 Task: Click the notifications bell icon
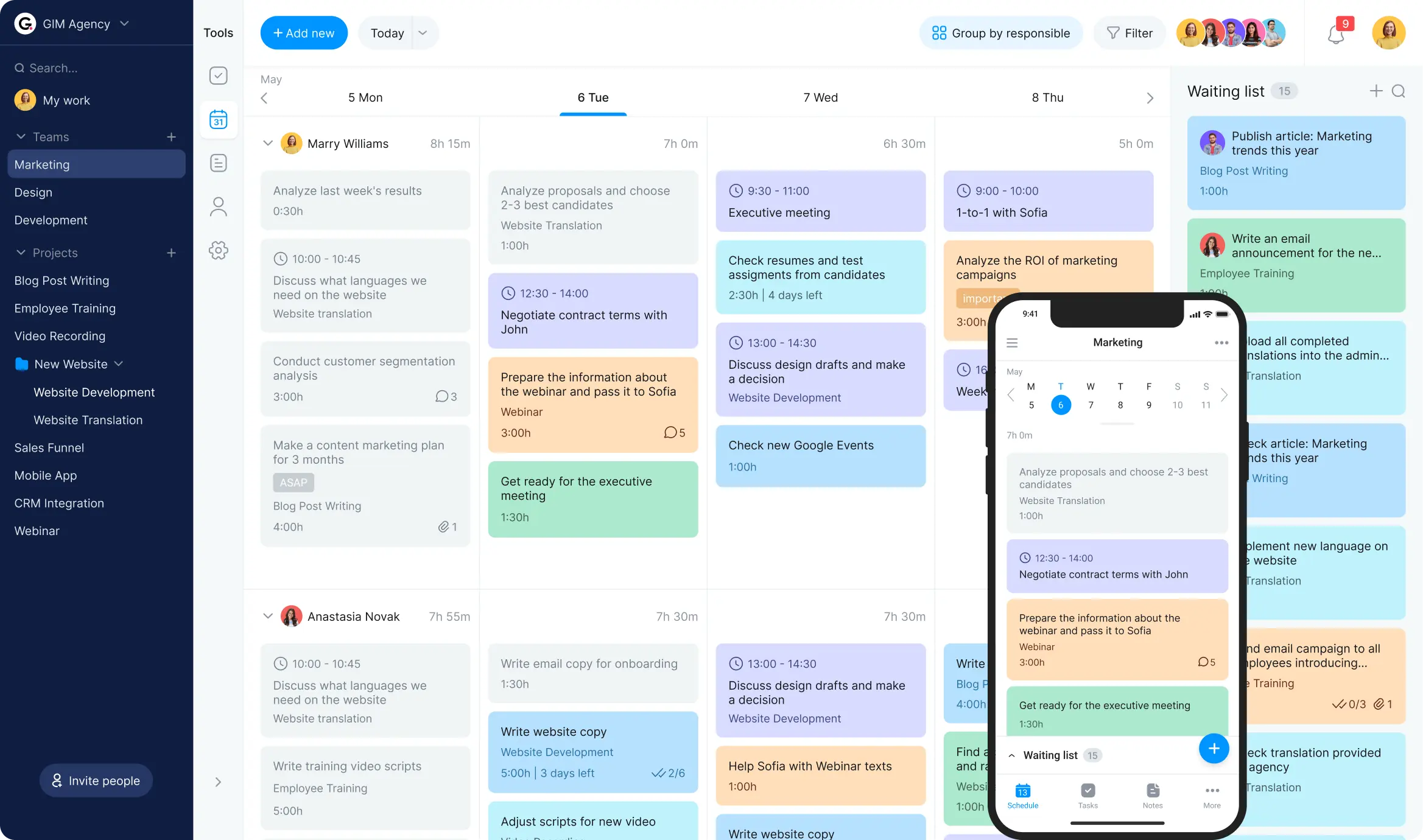[x=1336, y=34]
